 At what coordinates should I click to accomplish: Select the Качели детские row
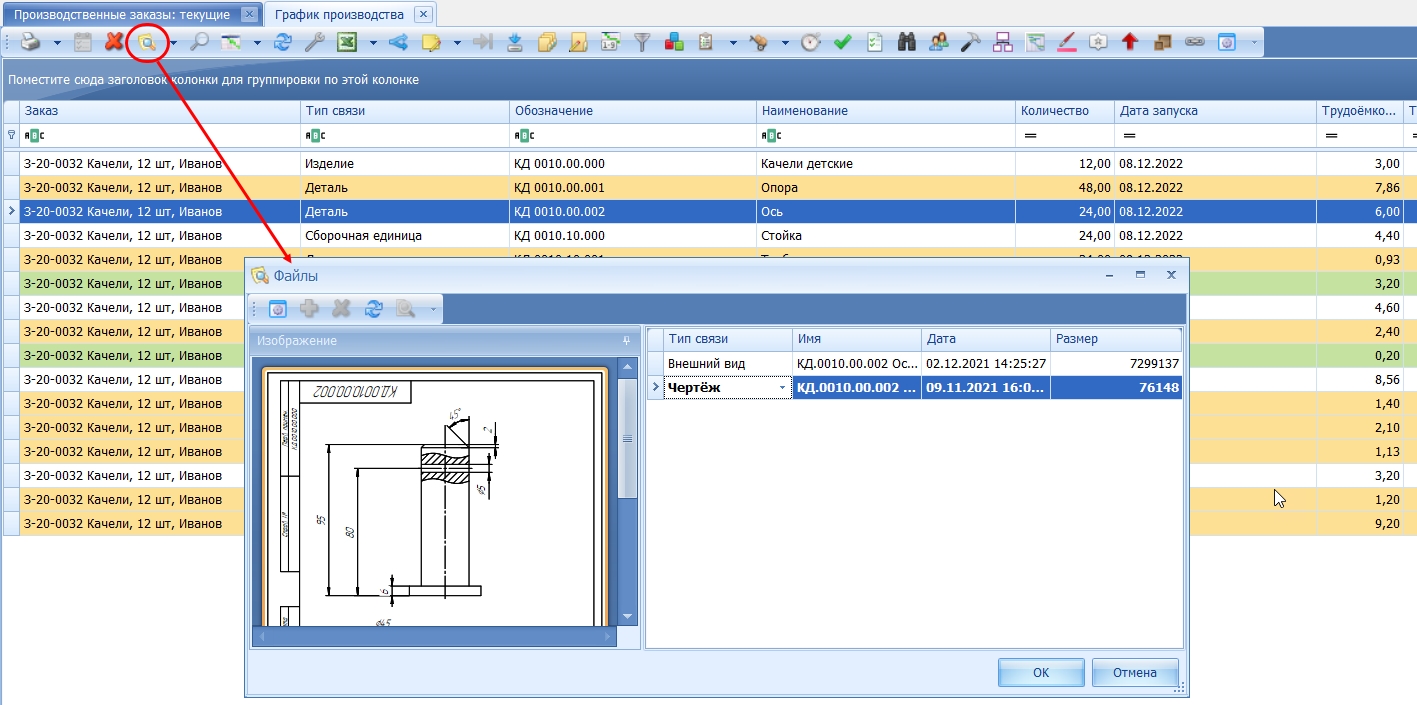[710, 163]
